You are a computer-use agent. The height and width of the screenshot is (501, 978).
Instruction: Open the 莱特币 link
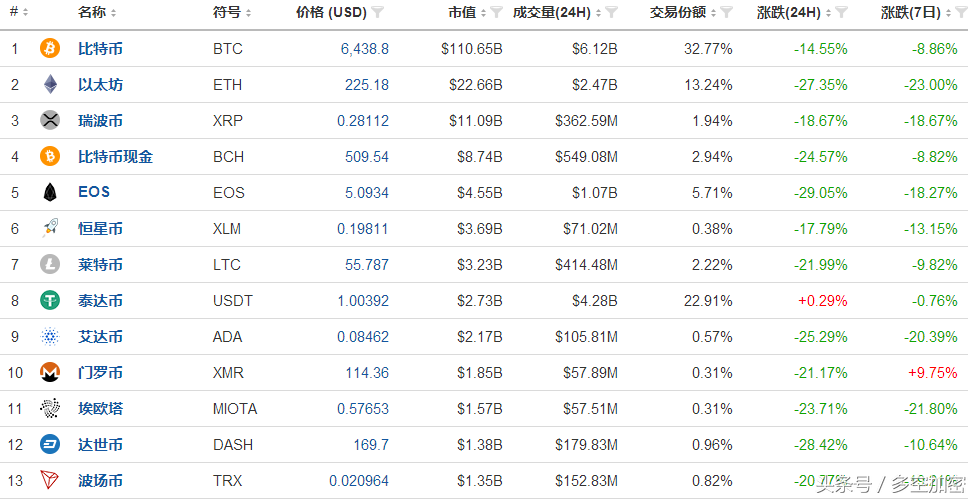click(100, 265)
